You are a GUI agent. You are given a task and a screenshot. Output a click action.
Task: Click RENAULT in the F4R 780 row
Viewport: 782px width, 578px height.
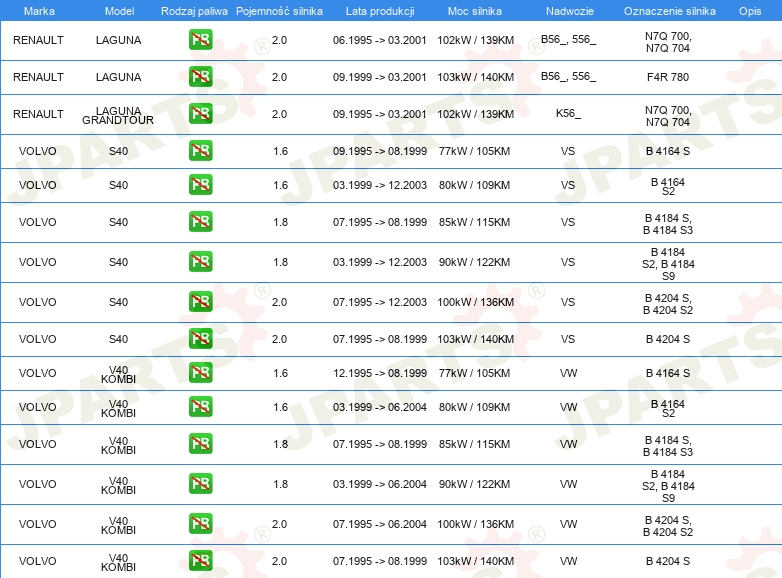pos(38,77)
